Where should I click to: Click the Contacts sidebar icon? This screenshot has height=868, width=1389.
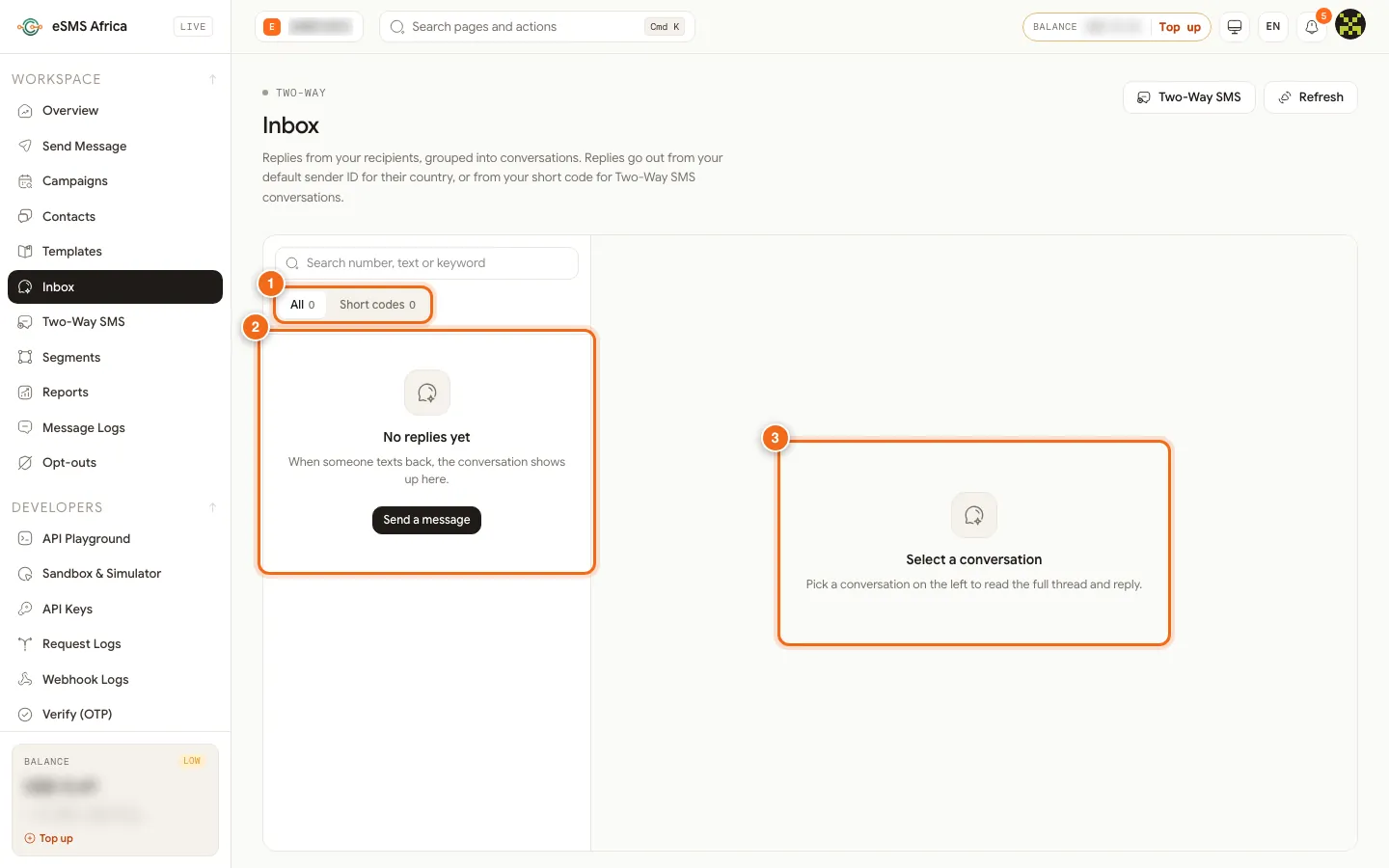pos(25,217)
